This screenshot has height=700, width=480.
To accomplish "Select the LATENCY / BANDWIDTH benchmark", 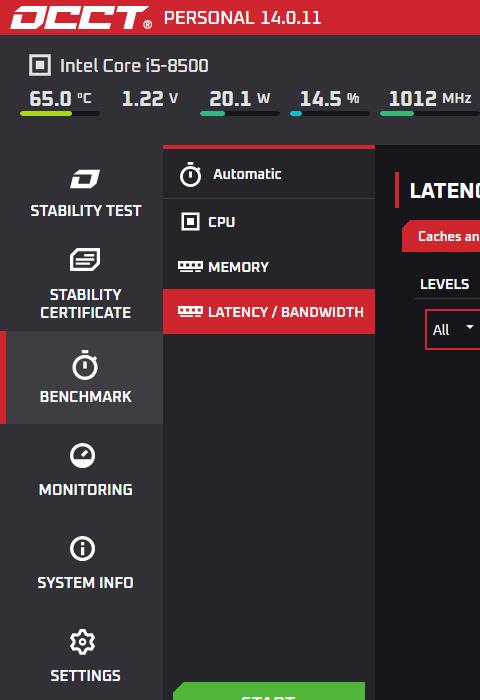I will 269,312.
